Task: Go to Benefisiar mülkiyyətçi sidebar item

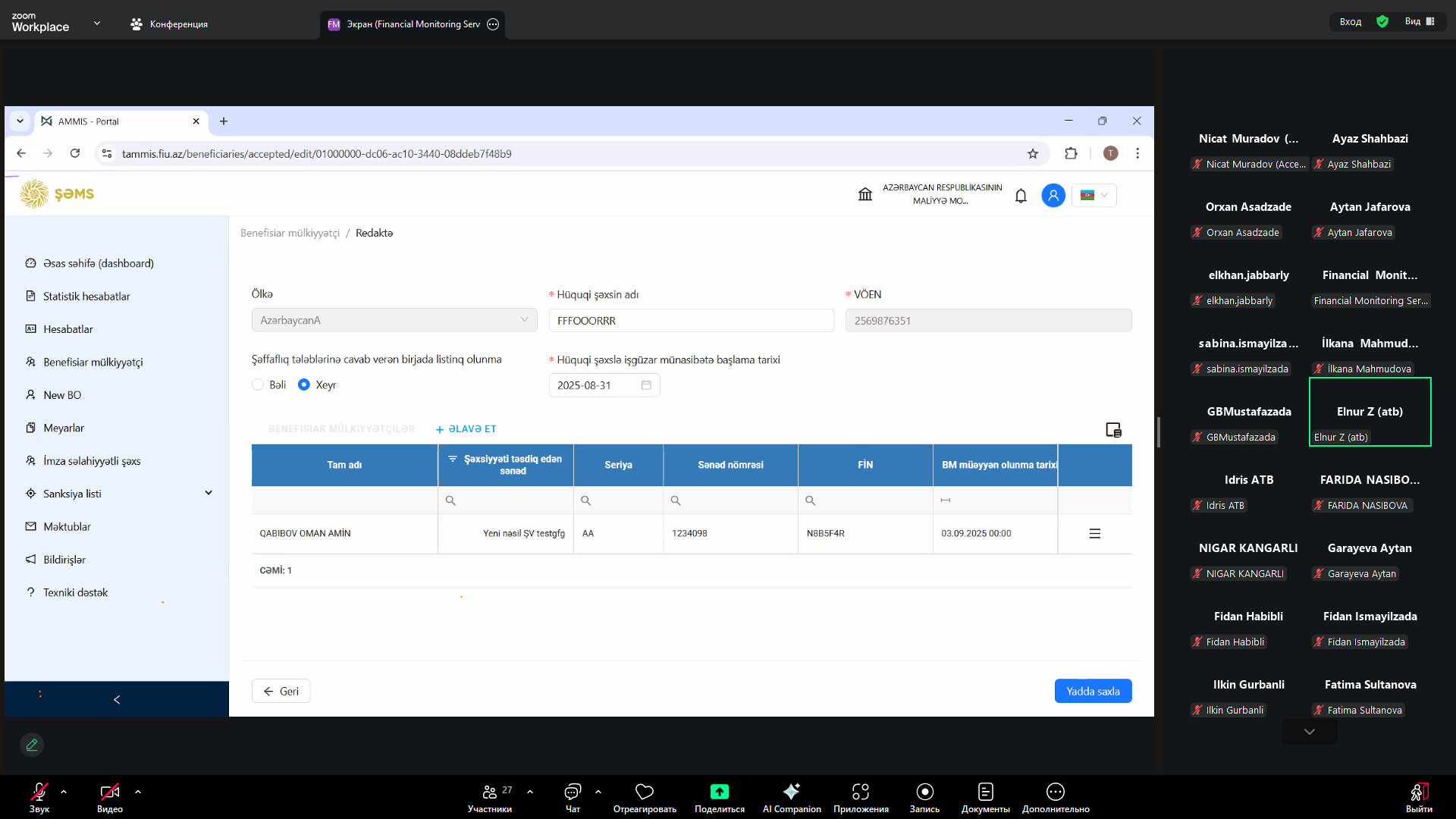Action: click(93, 362)
